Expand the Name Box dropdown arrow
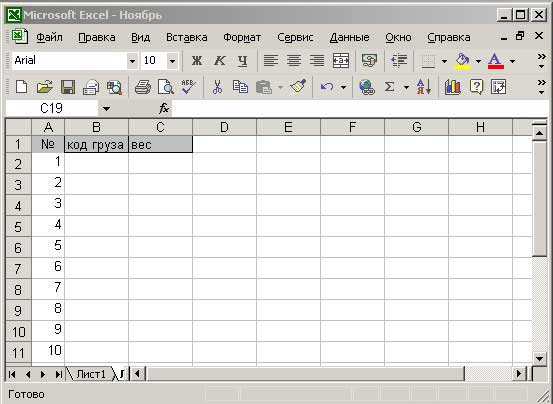 pos(106,109)
